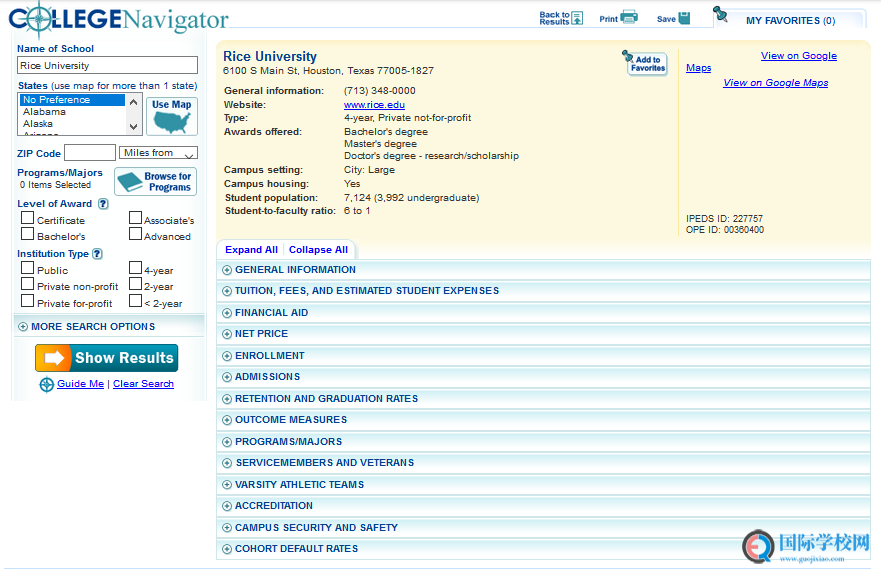Expand the Admissions section

[x=543, y=377]
